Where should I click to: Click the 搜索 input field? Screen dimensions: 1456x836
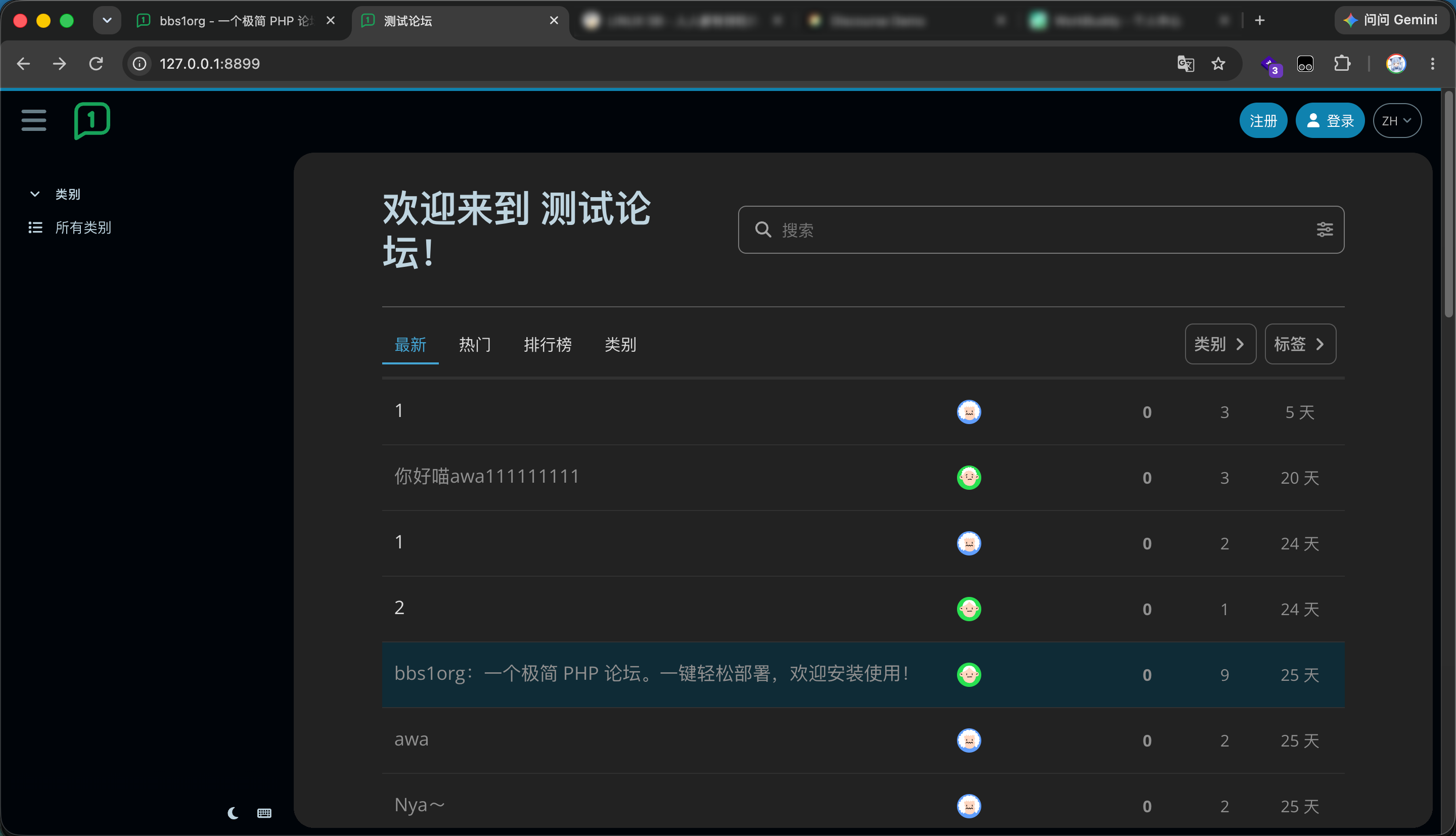[1040, 229]
